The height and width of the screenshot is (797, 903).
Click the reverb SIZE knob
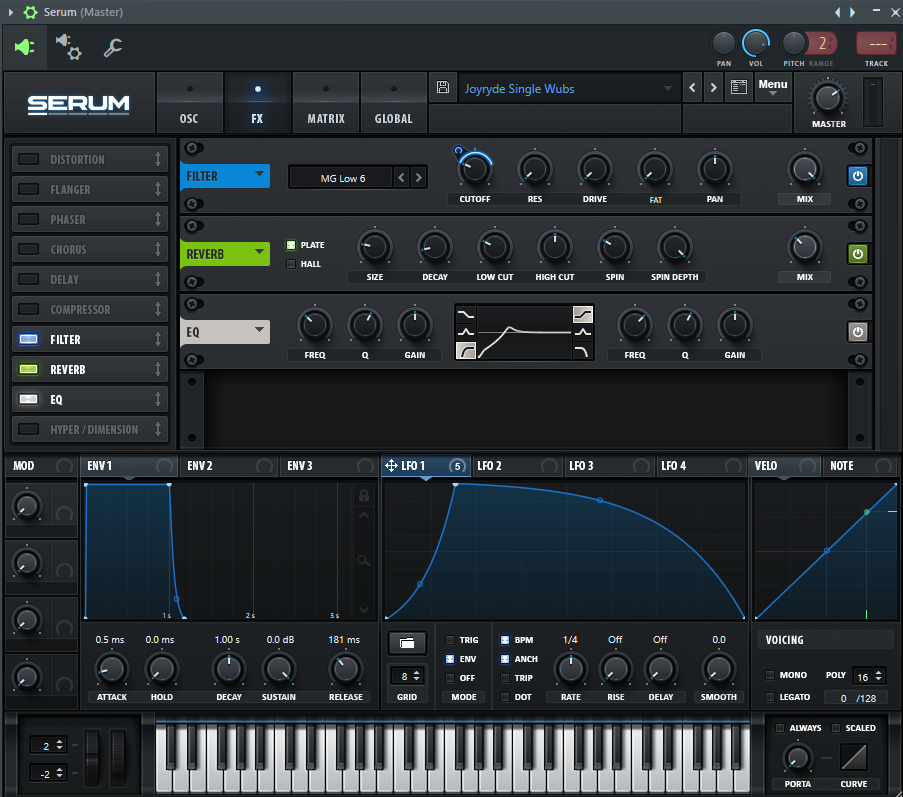(375, 248)
